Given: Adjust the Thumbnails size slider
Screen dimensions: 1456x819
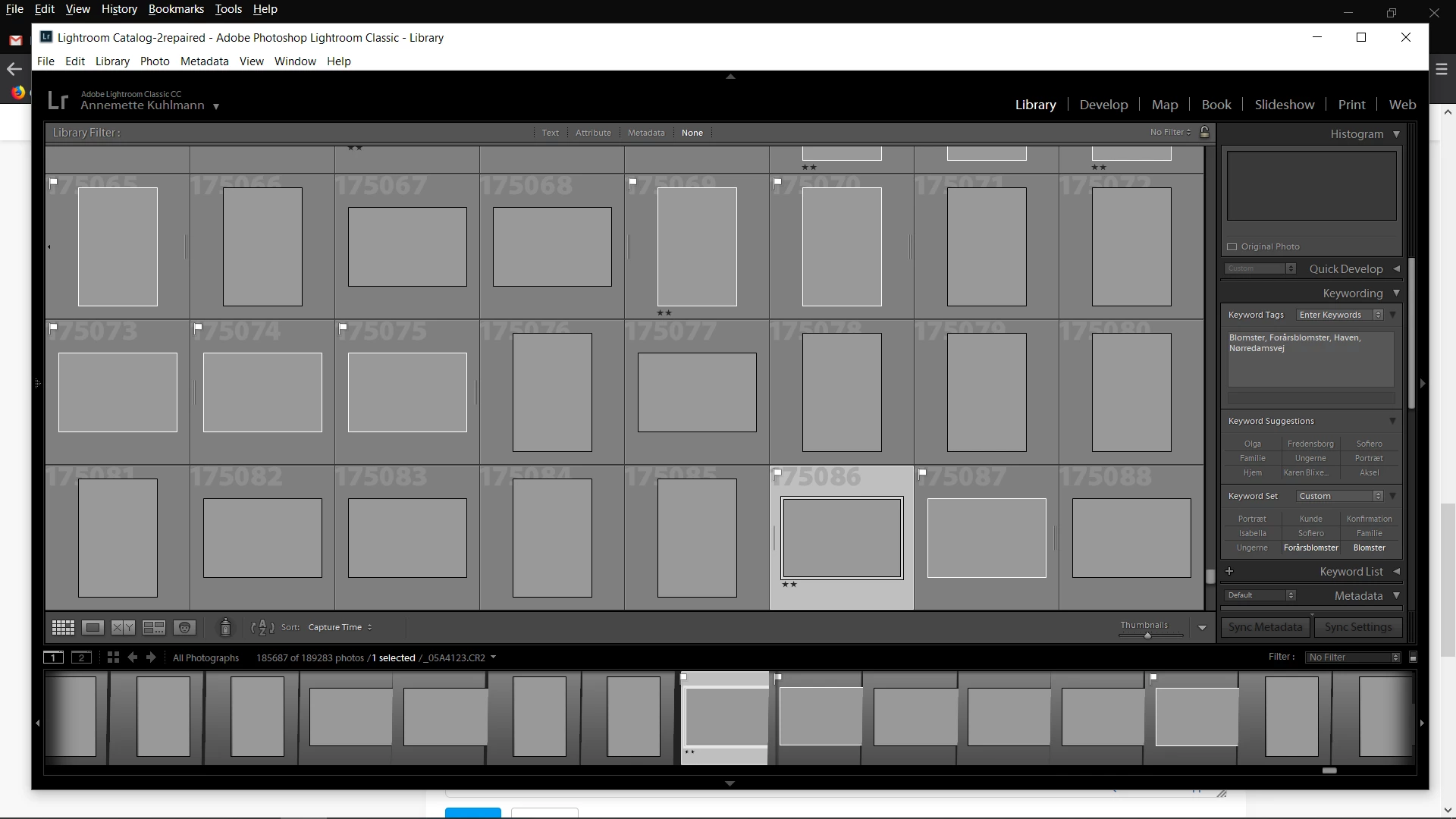Looking at the screenshot, I should point(1147,635).
